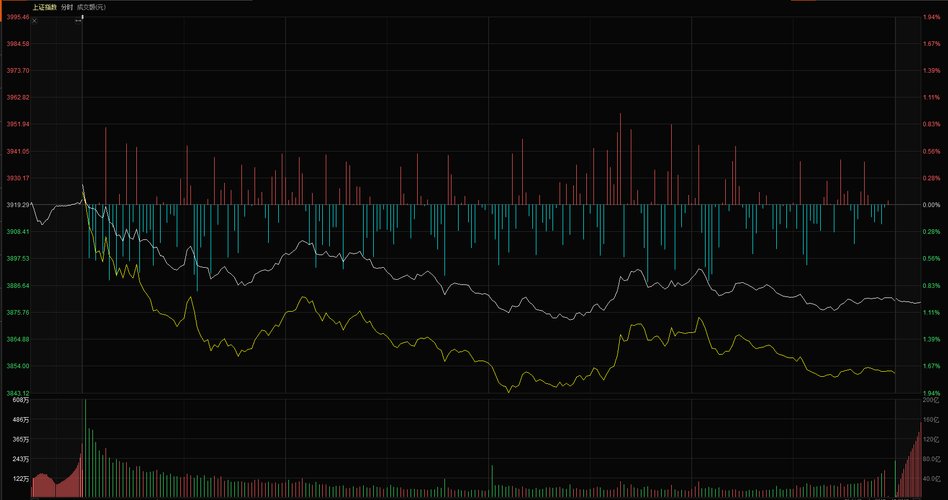The width and height of the screenshot is (948, 500).
Task: Click the 200亿 turnover axis label
Action: pos(931,400)
